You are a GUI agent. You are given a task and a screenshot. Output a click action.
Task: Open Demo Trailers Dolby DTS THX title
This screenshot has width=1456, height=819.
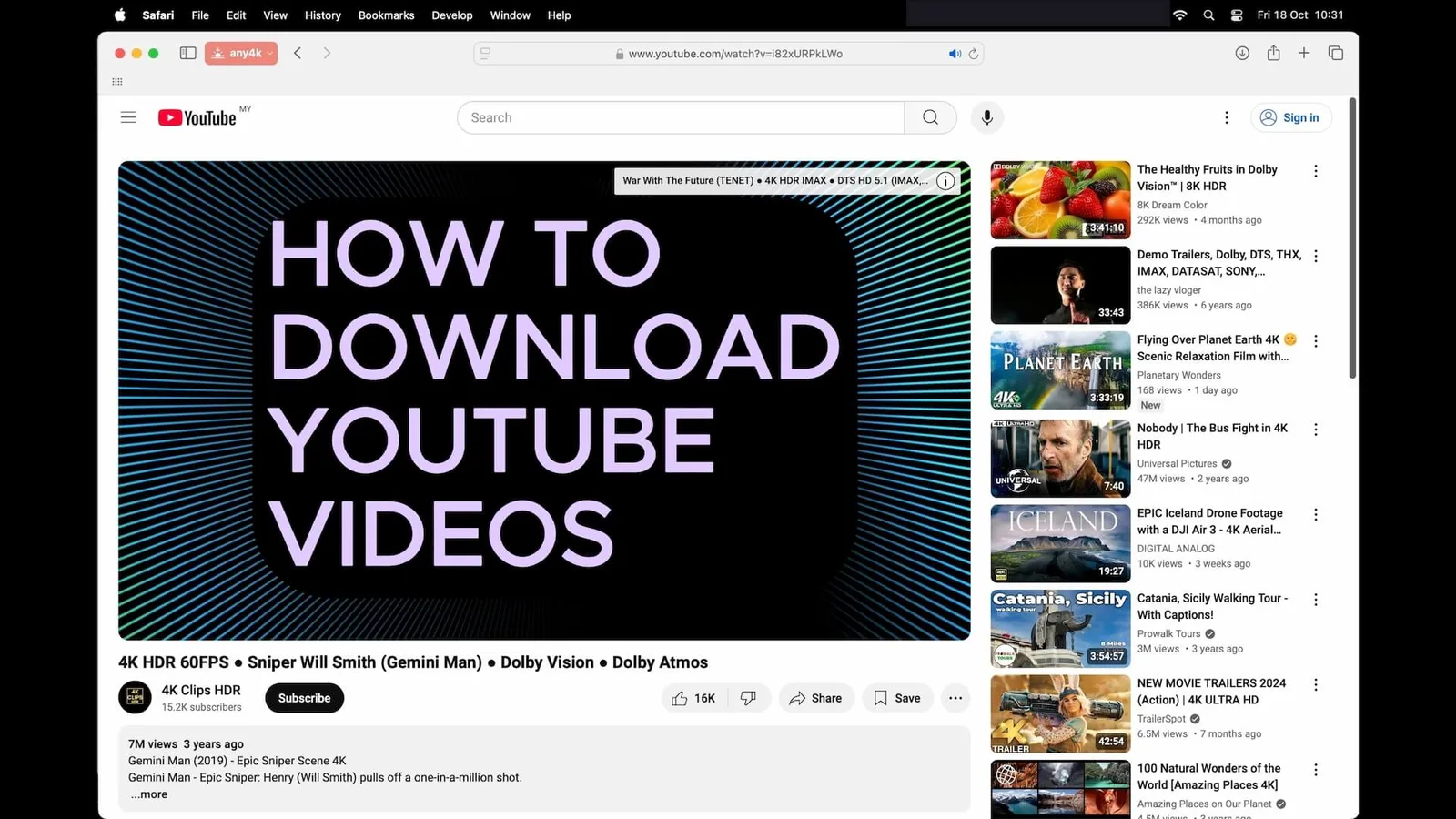click(x=1218, y=263)
